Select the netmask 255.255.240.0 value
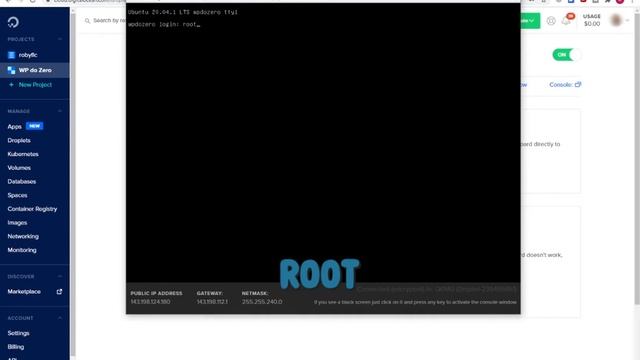The height and width of the screenshot is (360, 640). [x=262, y=302]
